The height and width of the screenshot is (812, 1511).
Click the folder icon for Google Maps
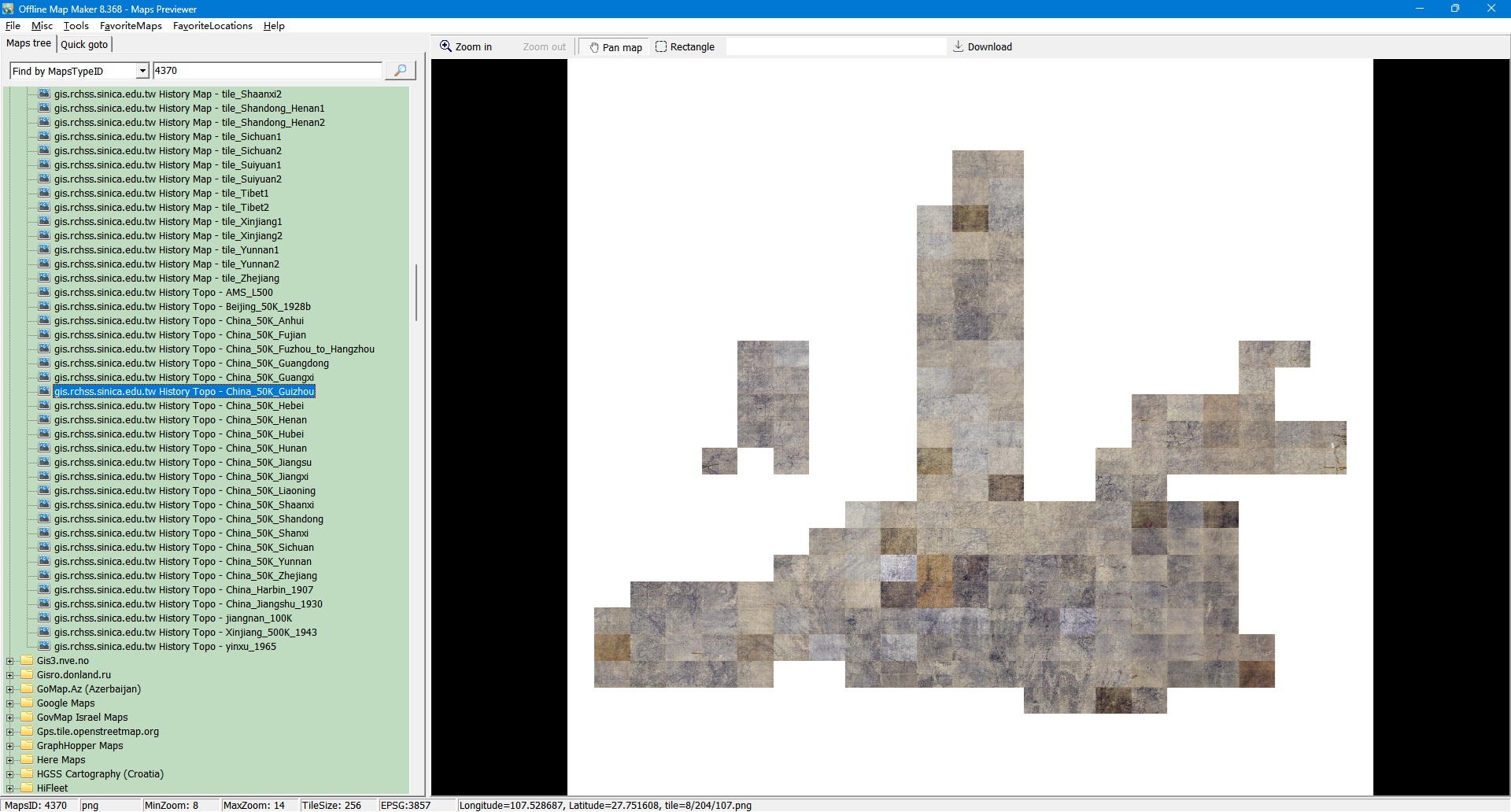(27, 703)
